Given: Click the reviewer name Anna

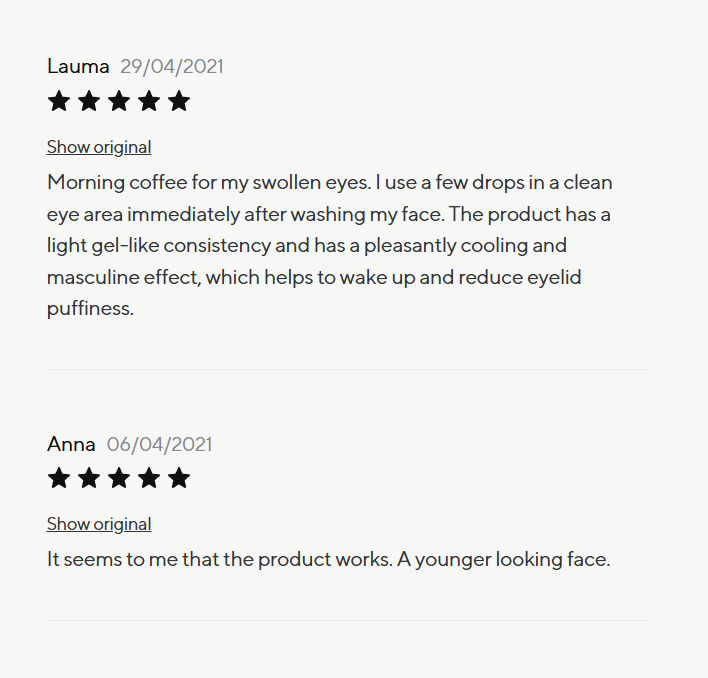Looking at the screenshot, I should (x=71, y=444).
